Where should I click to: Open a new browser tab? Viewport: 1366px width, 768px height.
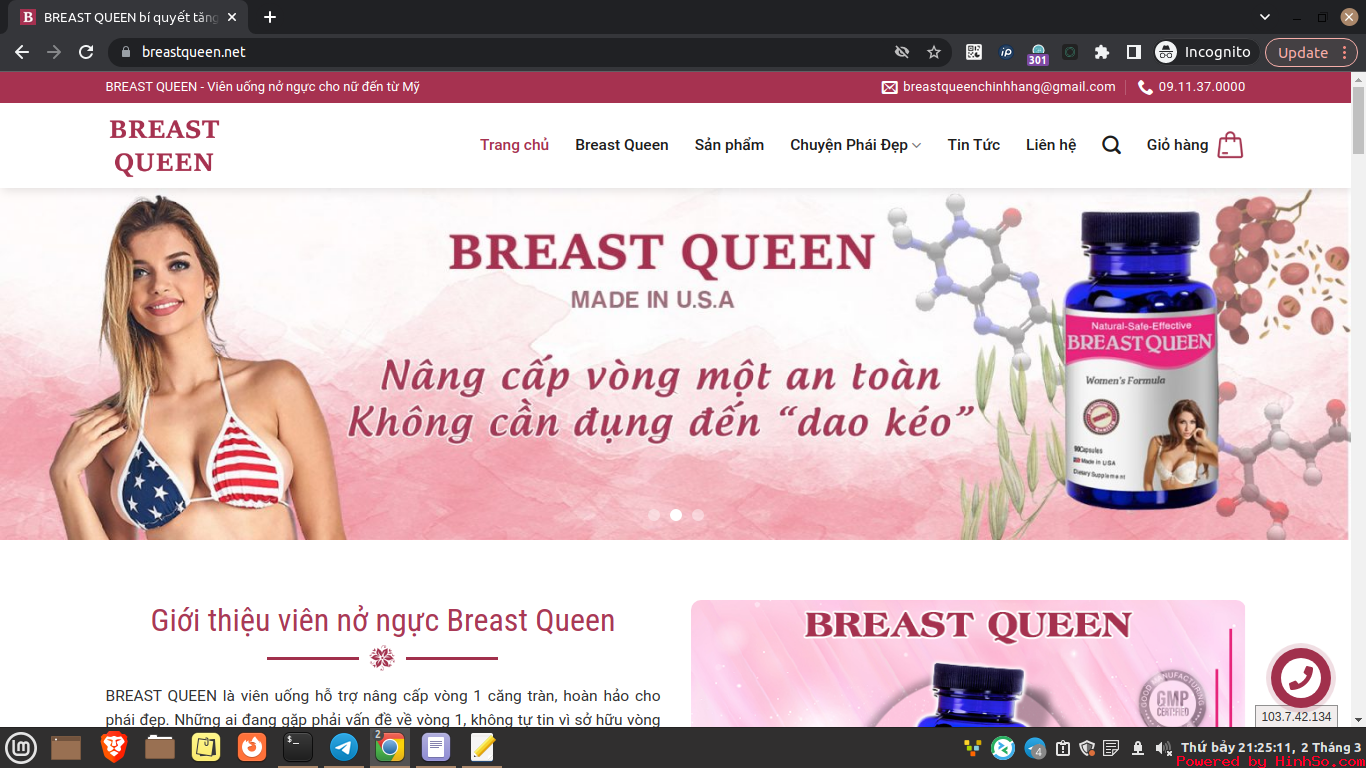tap(270, 17)
